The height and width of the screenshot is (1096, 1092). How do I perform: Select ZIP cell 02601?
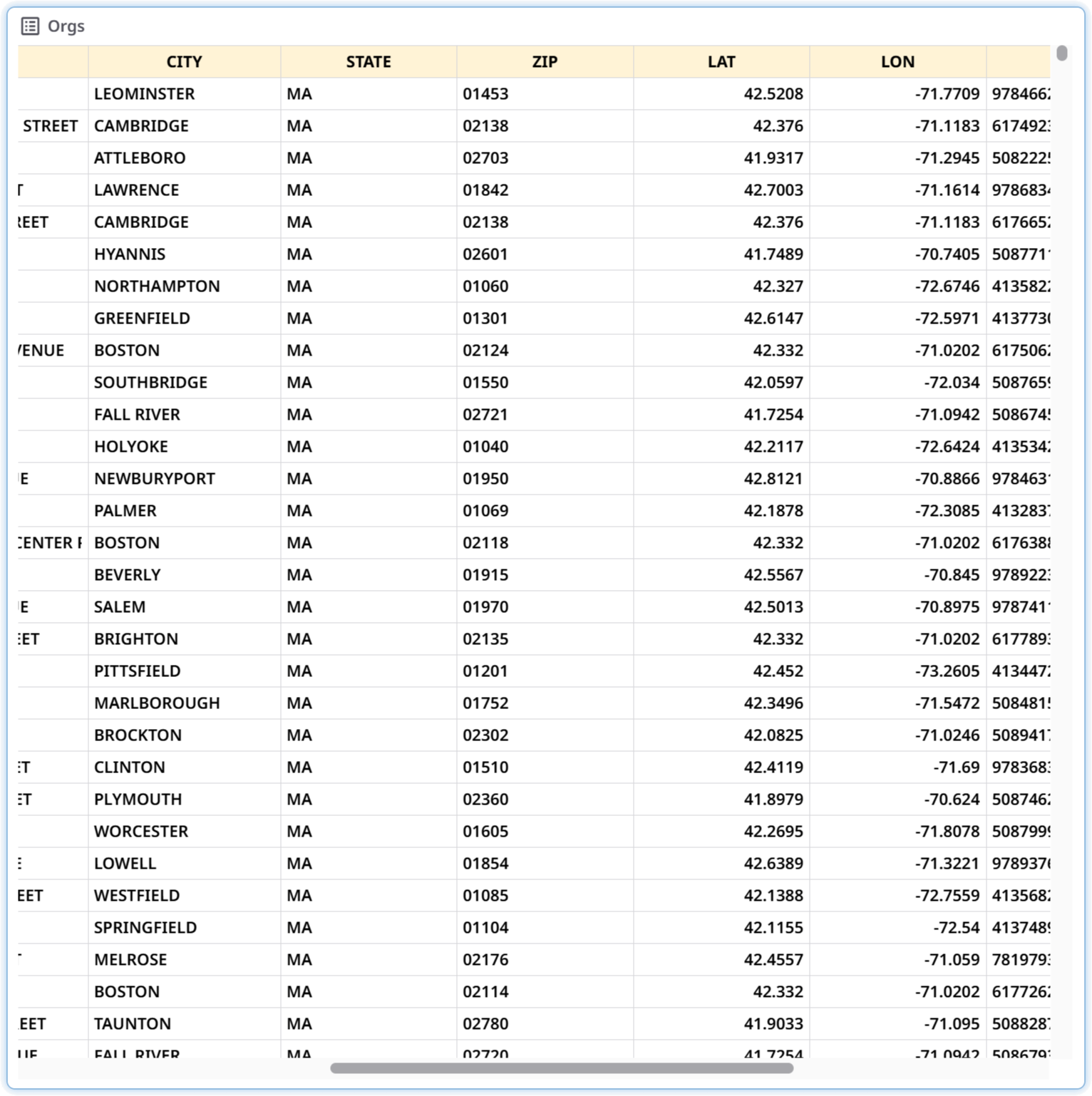pos(545,254)
